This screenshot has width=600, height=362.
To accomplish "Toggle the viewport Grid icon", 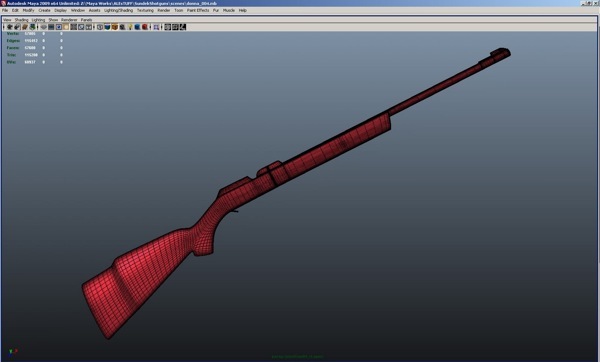I will click(44, 27).
